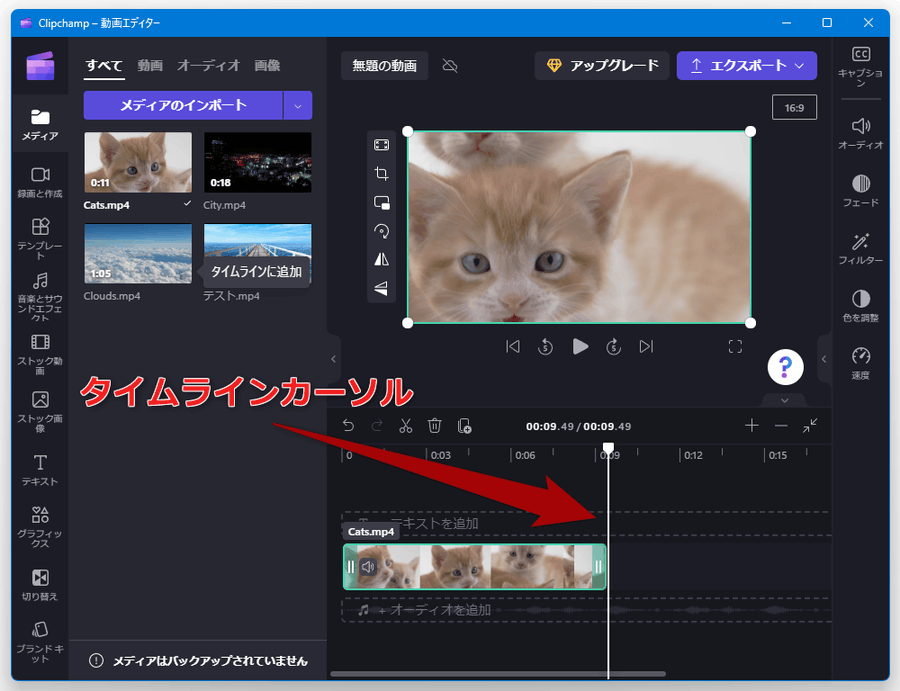900x691 pixels.
Task: Select the Cats.mp4 media thumbnail
Action: [x=138, y=162]
